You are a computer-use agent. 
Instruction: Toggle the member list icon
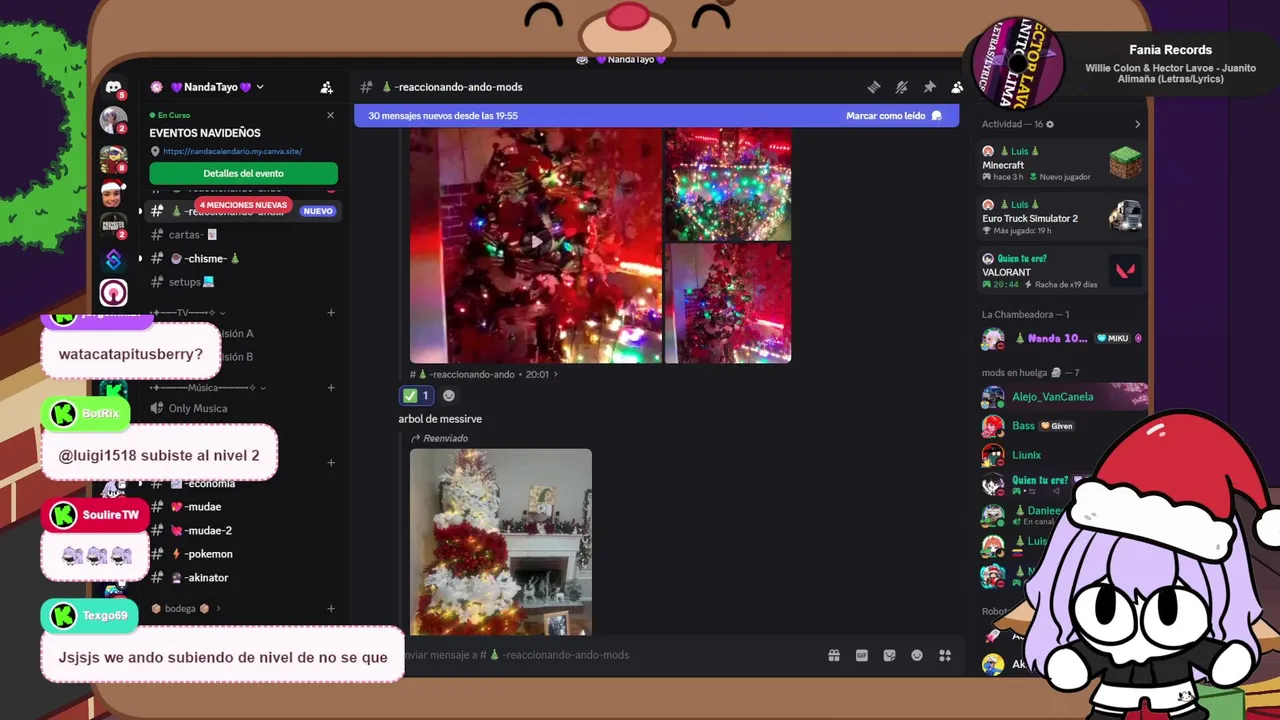coord(956,87)
